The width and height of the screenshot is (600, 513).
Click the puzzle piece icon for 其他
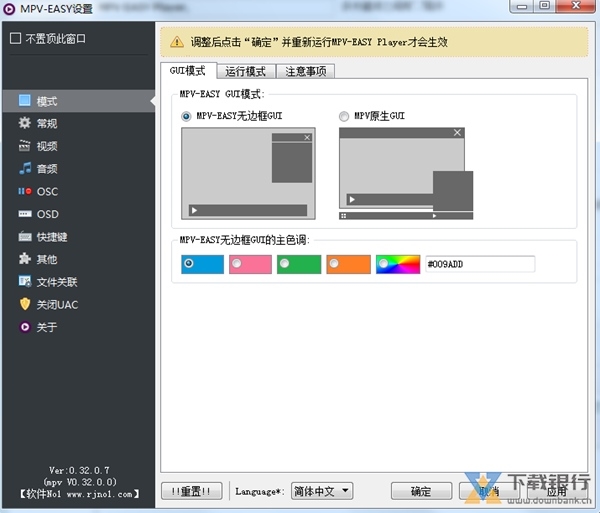[x=24, y=259]
